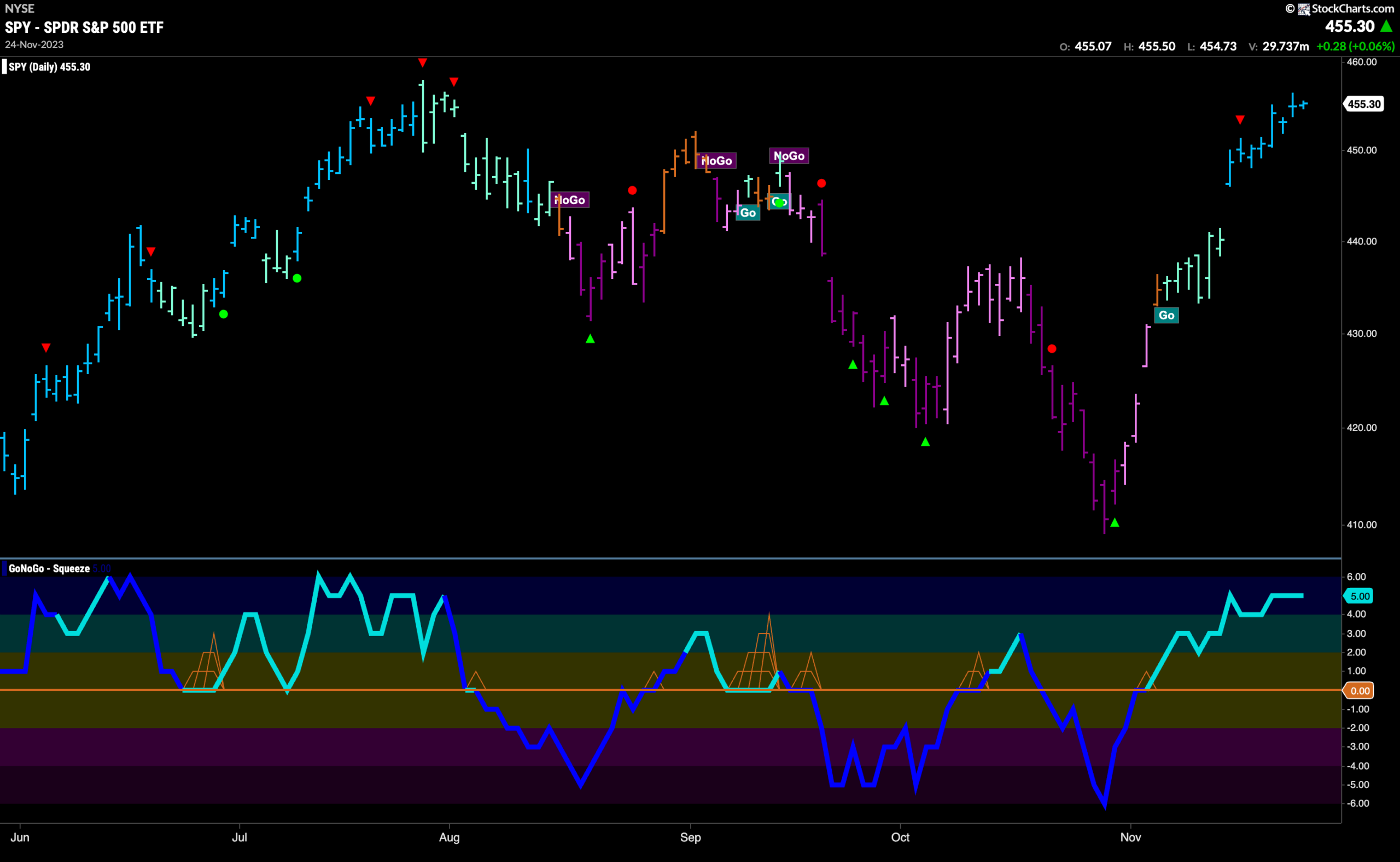This screenshot has width=1400, height=862.
Task: Click the StockCharts.com logo
Action: [x=1340, y=9]
